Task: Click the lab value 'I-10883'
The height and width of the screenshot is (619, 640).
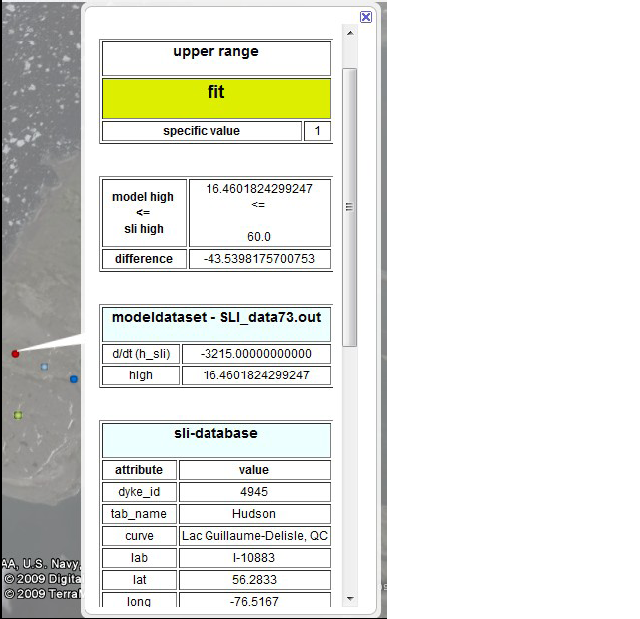Action: tap(254, 558)
